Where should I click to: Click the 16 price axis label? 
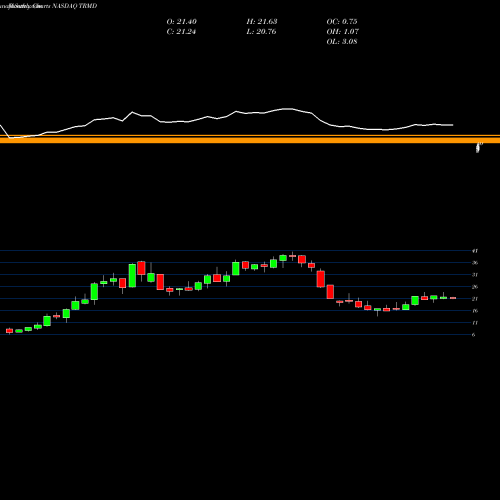coord(475,311)
